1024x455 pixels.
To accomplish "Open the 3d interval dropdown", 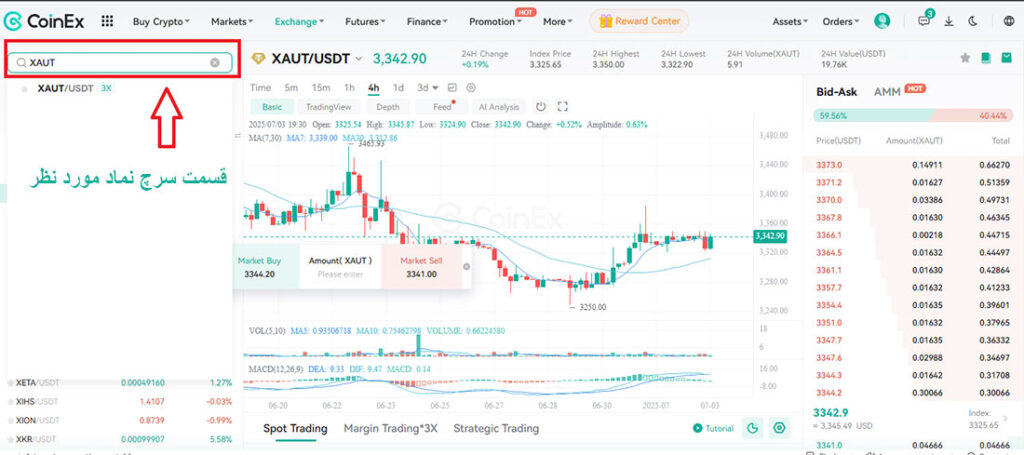I will tap(428, 87).
